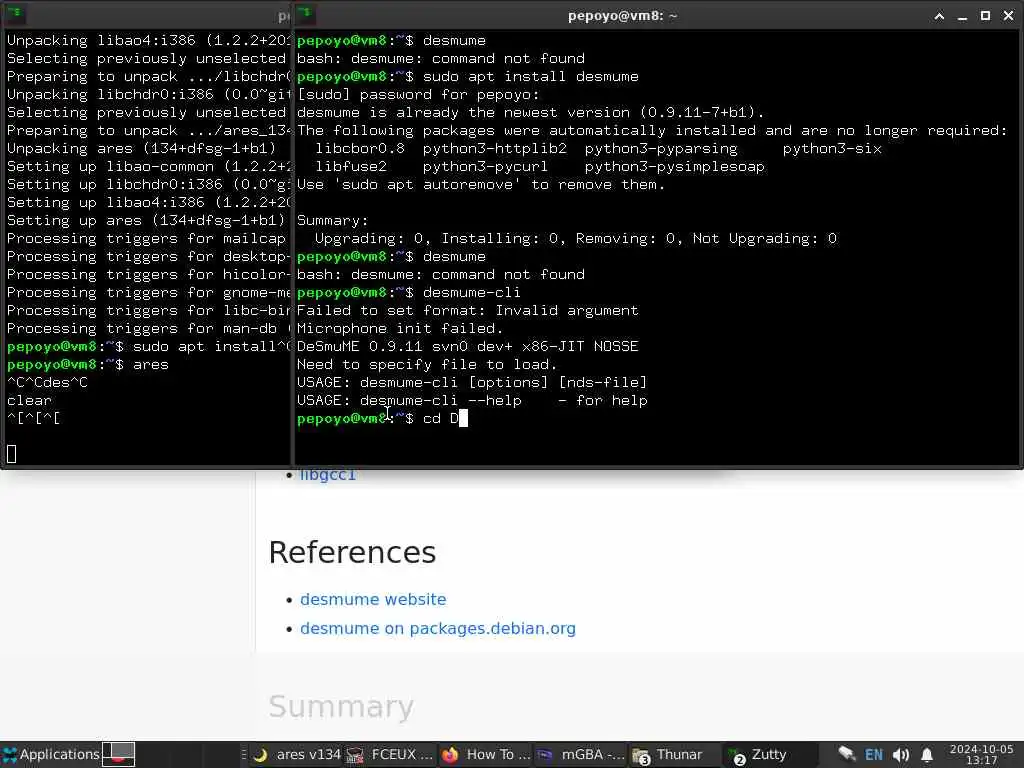Click 'sudo apt install desmume' command text

[x=530, y=76]
